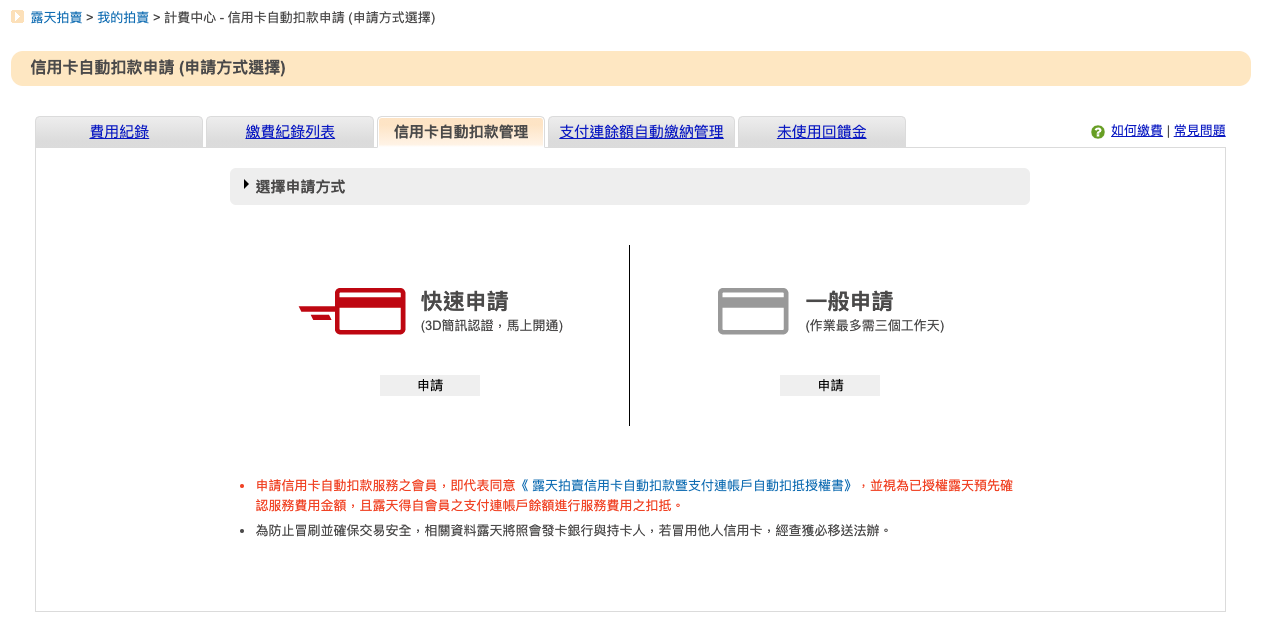Viewport: 1263px width, 640px height.
Task: Click the 快速申請 heading text
Action: click(464, 301)
